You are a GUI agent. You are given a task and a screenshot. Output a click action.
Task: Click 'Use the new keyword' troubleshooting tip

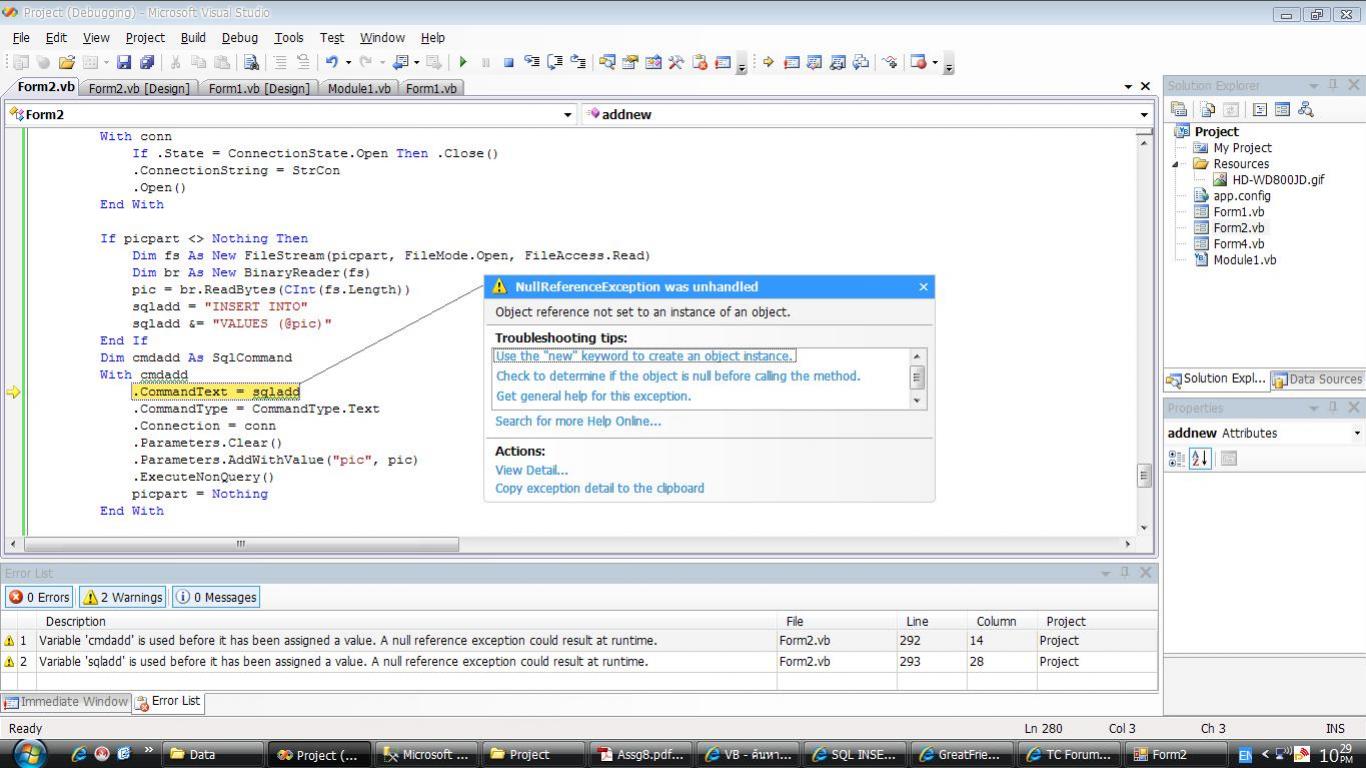[644, 356]
